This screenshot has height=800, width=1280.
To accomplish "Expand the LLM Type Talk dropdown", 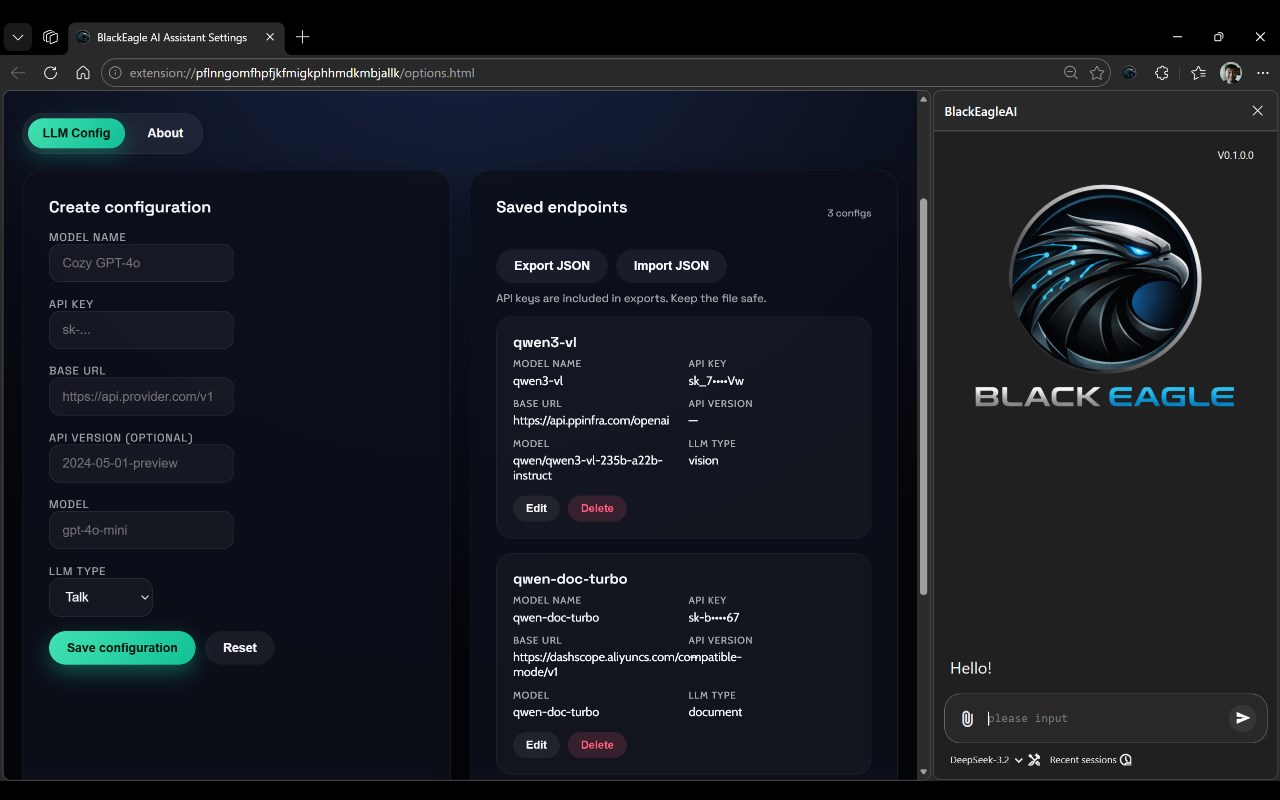I will pos(101,597).
